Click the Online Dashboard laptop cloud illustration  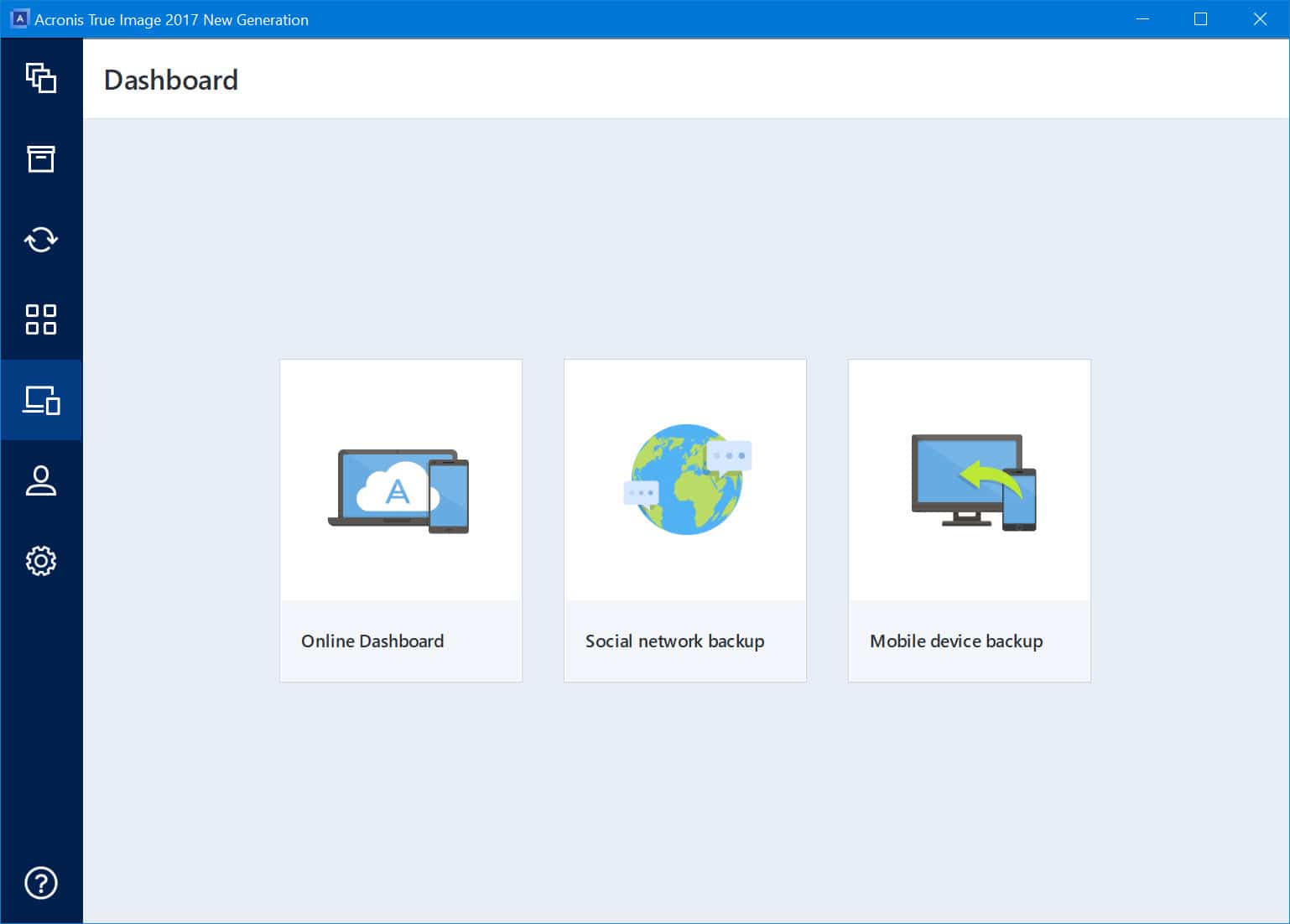tap(400, 491)
